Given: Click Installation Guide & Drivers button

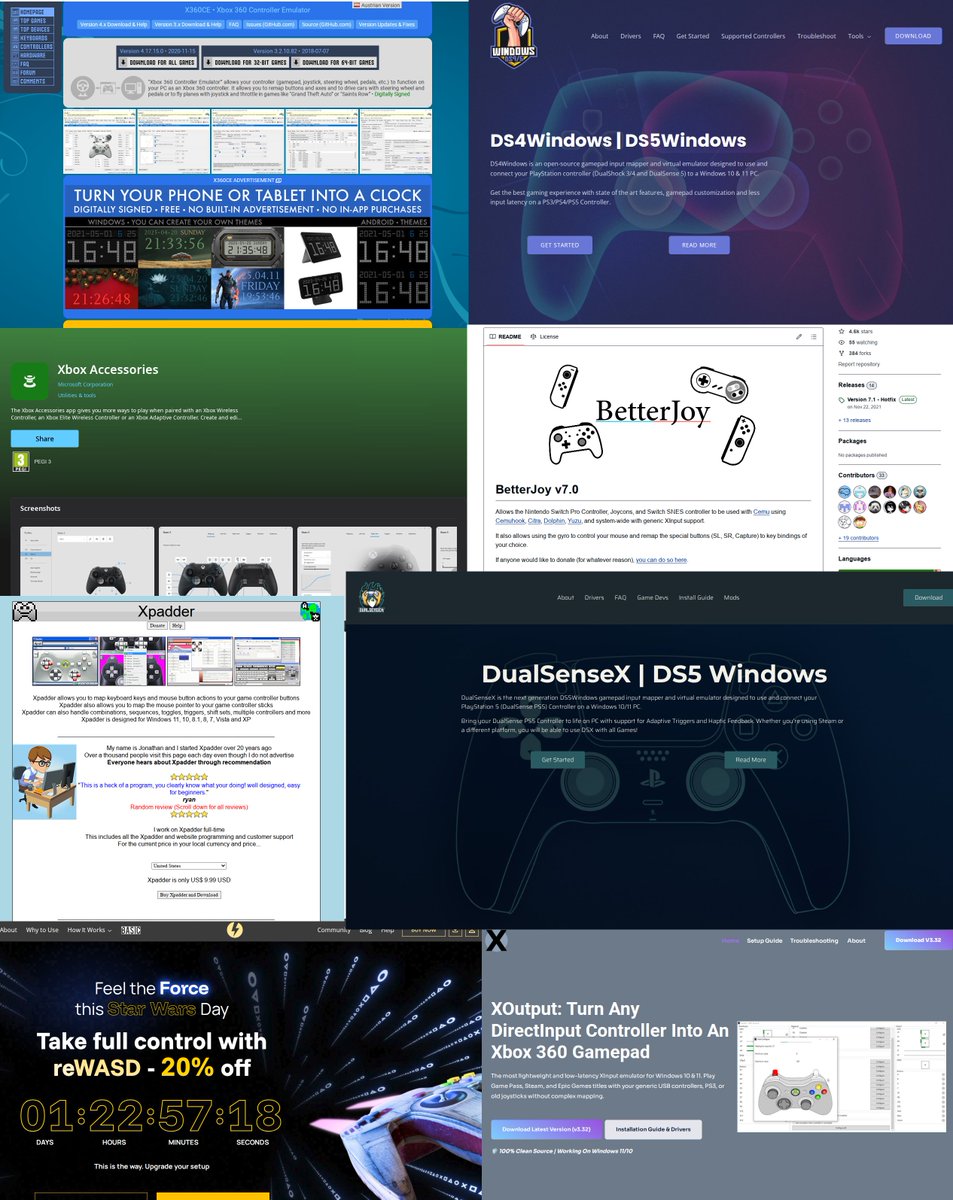Looking at the screenshot, I should pos(653,1129).
